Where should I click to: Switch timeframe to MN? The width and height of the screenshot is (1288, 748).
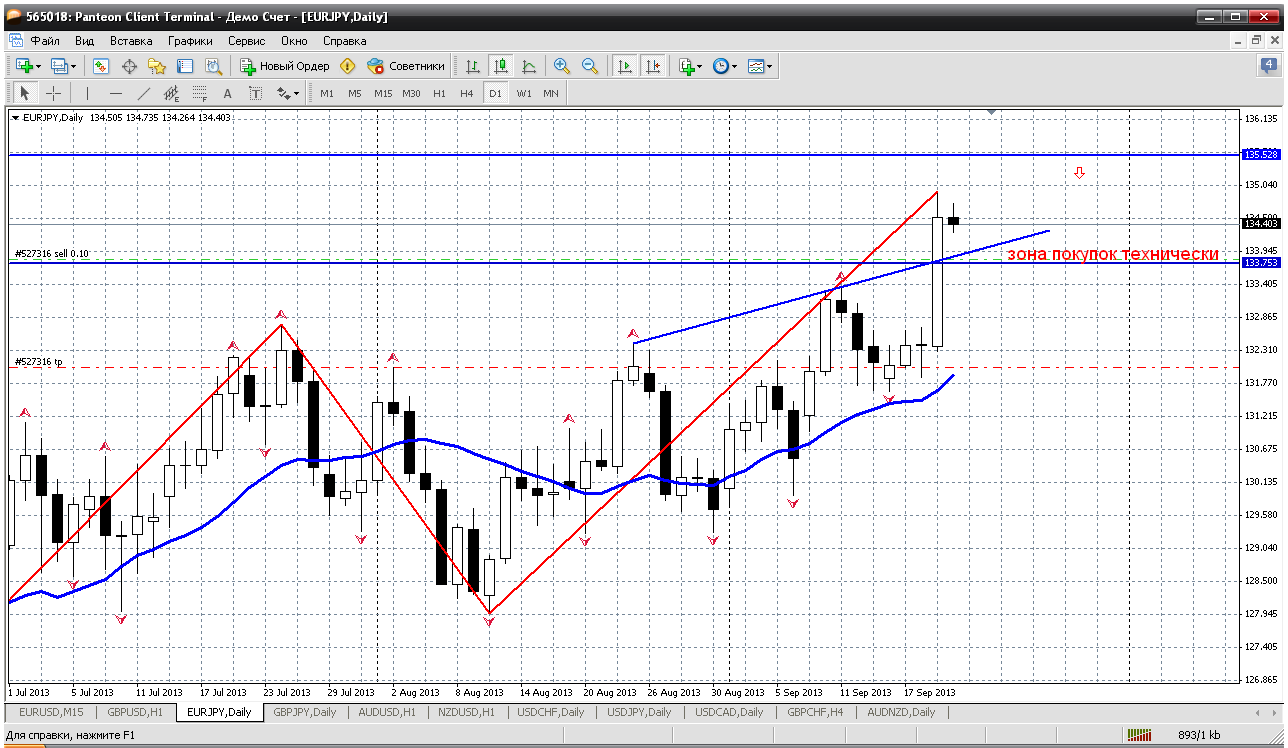551,93
